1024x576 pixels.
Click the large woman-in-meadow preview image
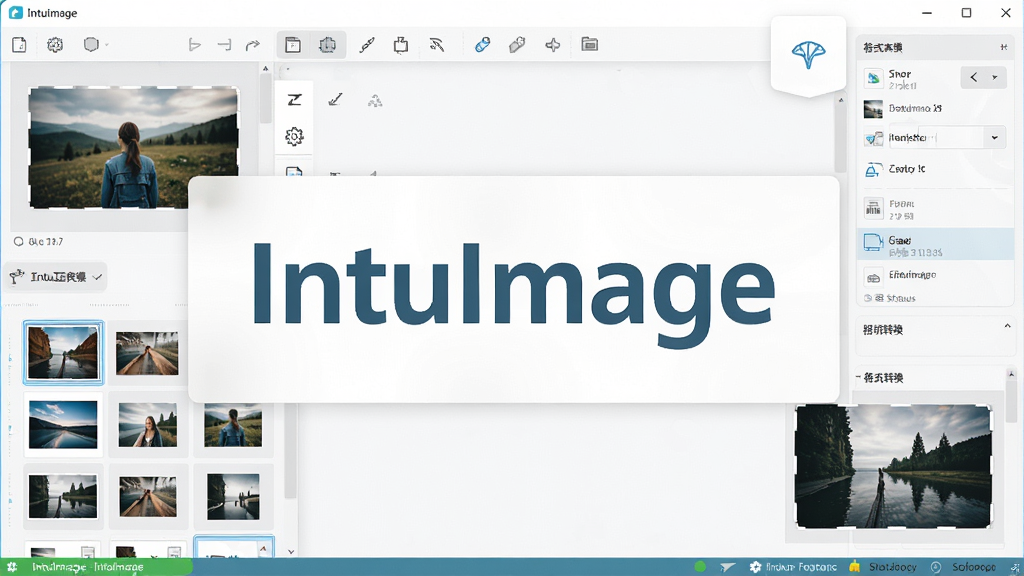(x=134, y=148)
